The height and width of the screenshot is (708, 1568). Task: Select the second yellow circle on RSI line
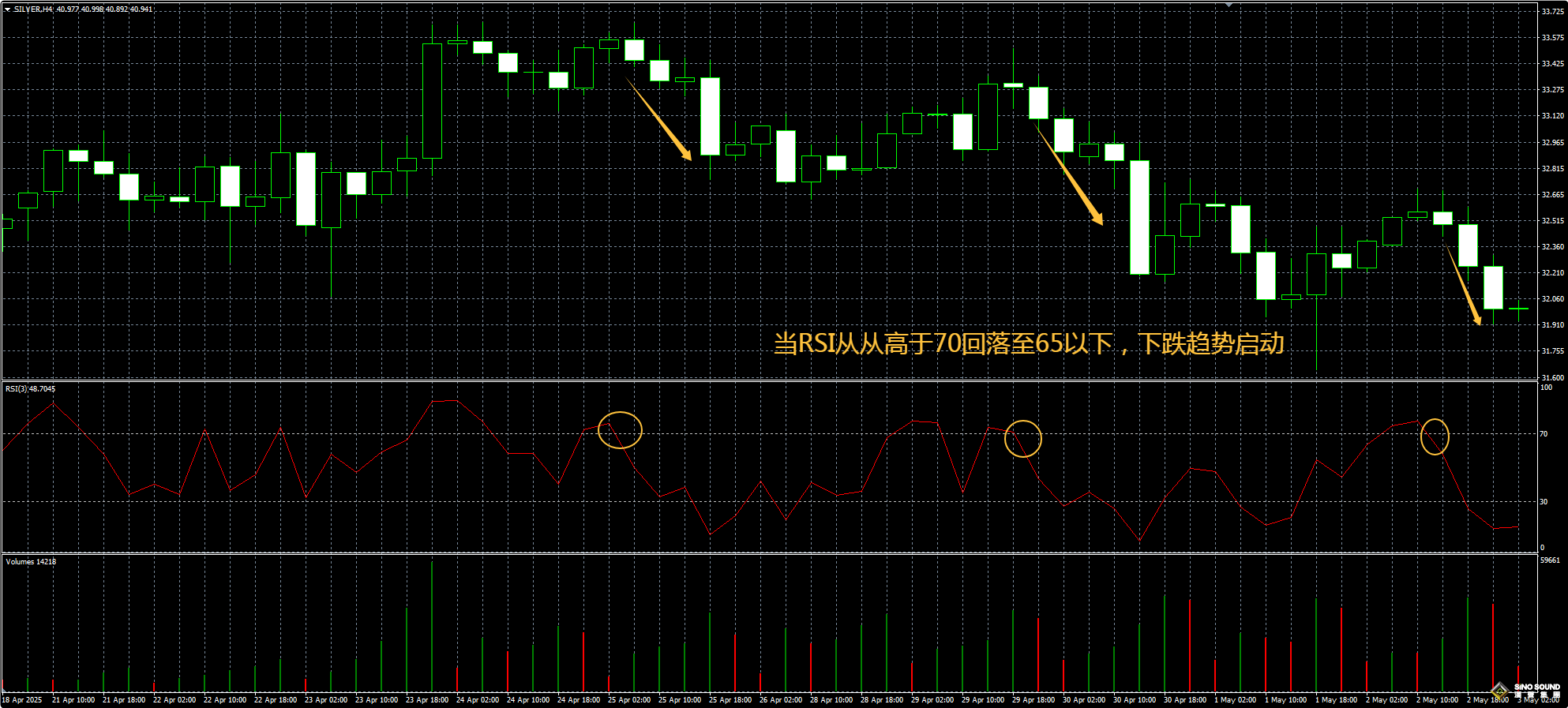pos(1023,439)
